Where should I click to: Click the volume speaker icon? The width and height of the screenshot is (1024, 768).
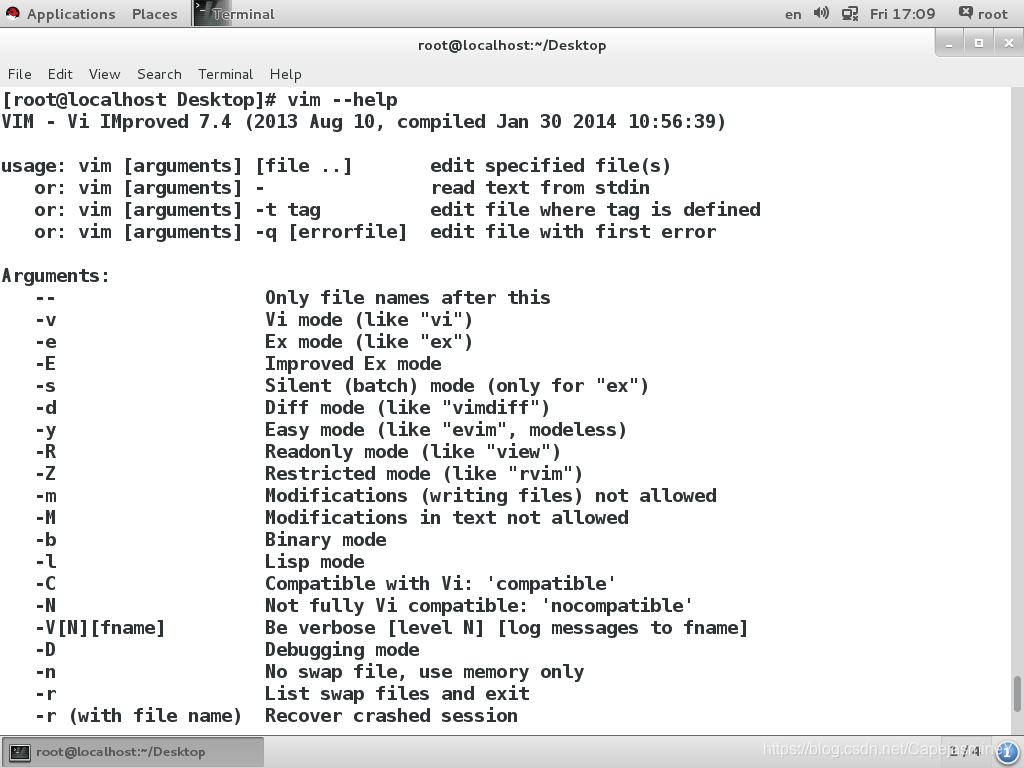[821, 13]
